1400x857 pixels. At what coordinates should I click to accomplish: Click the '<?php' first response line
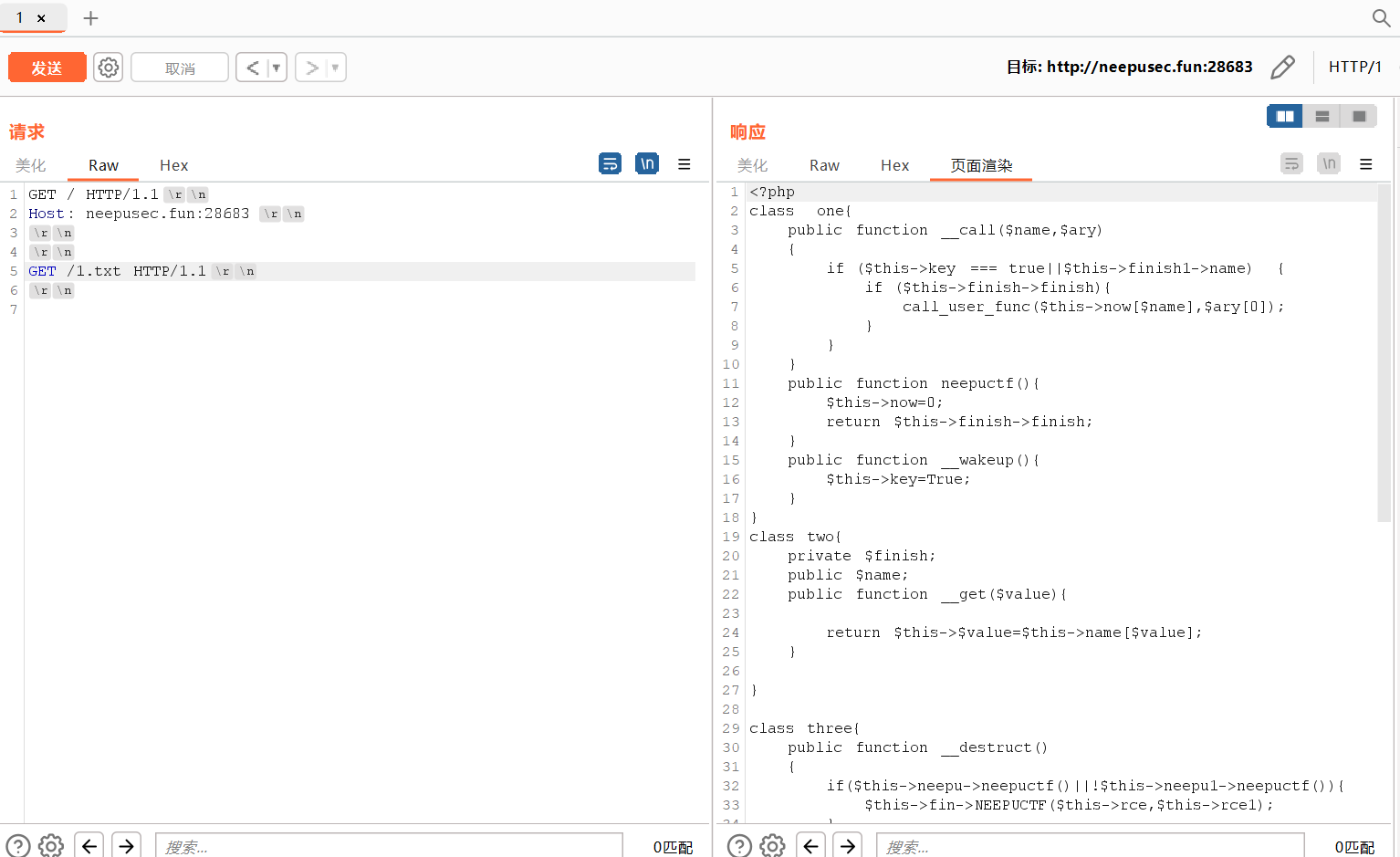point(772,192)
